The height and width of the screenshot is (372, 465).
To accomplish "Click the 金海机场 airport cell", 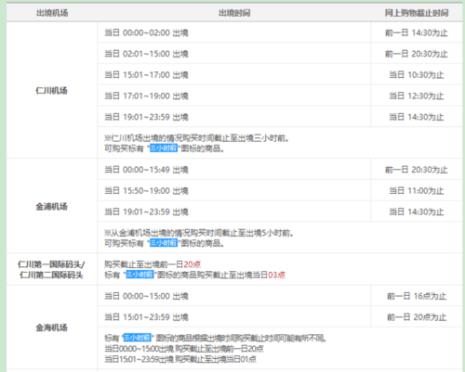I will coord(52,327).
